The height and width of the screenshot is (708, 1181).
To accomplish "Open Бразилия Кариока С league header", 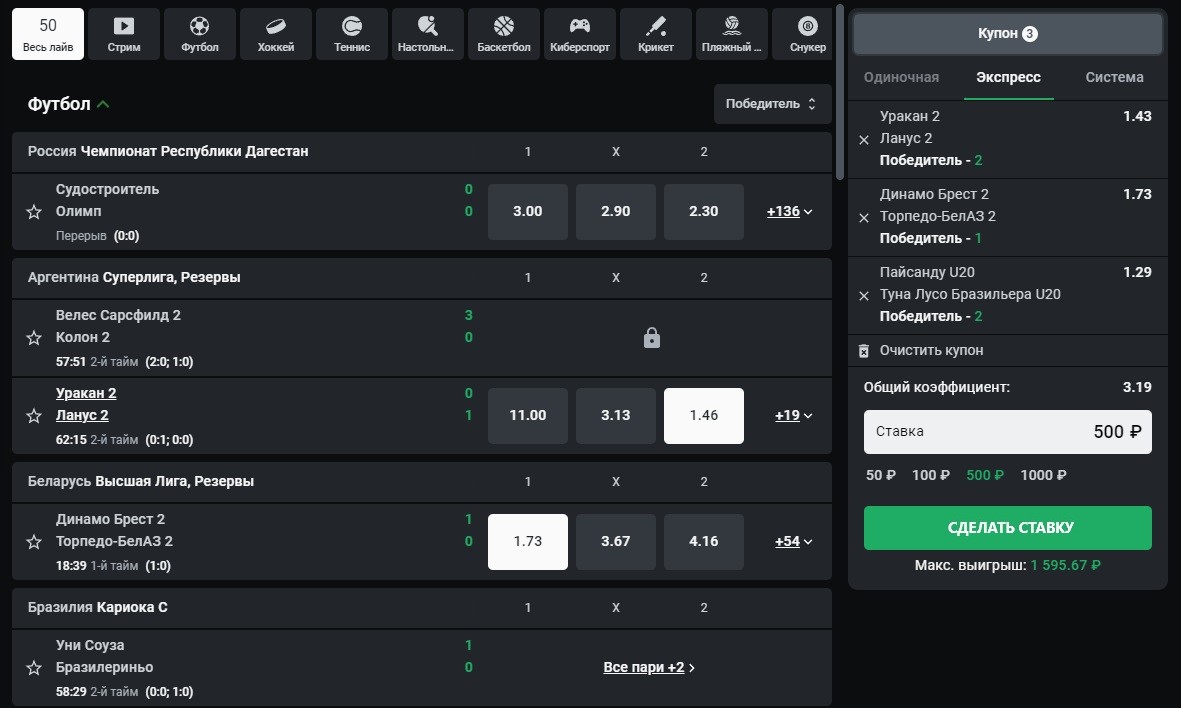I will tap(422, 607).
